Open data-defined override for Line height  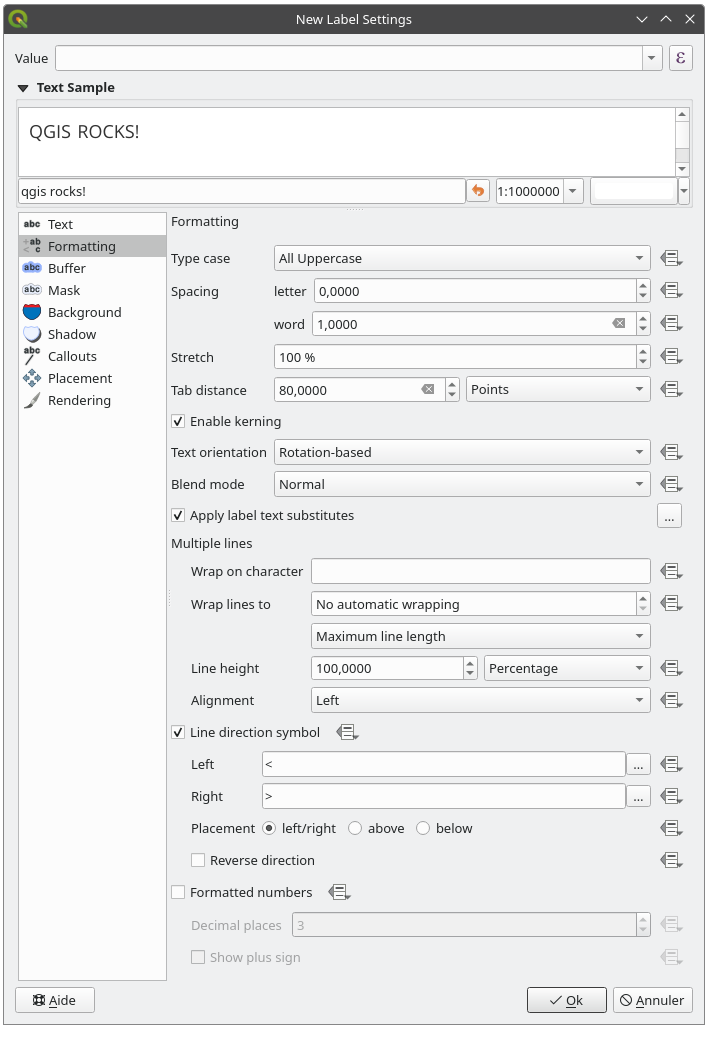pyautogui.click(x=671, y=668)
